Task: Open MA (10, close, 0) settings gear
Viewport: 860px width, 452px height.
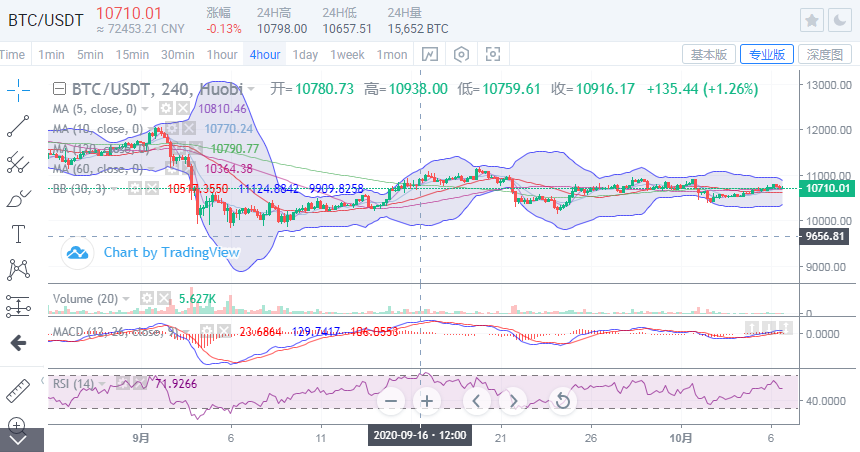Action: (172, 129)
